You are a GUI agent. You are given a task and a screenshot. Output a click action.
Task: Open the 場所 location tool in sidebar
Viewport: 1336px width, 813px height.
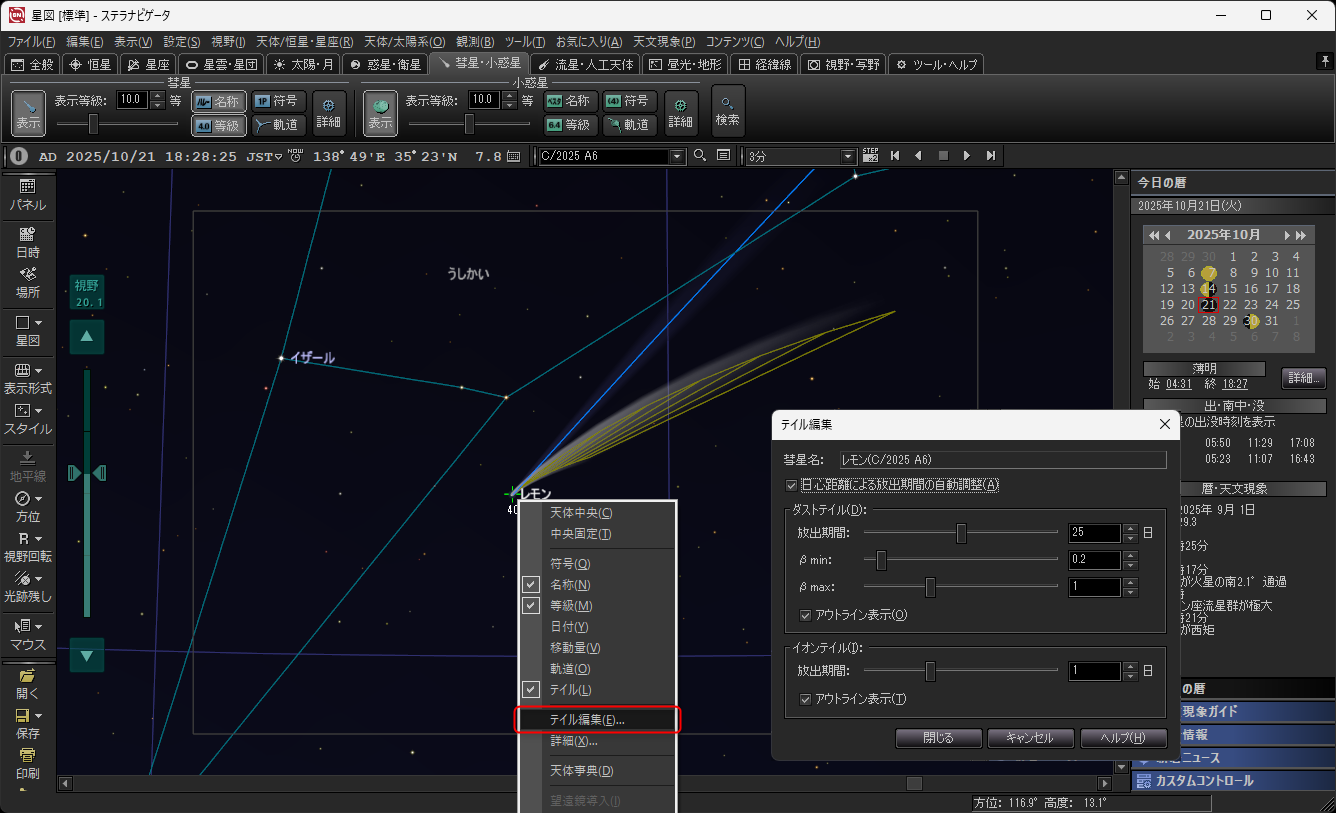[x=27, y=282]
